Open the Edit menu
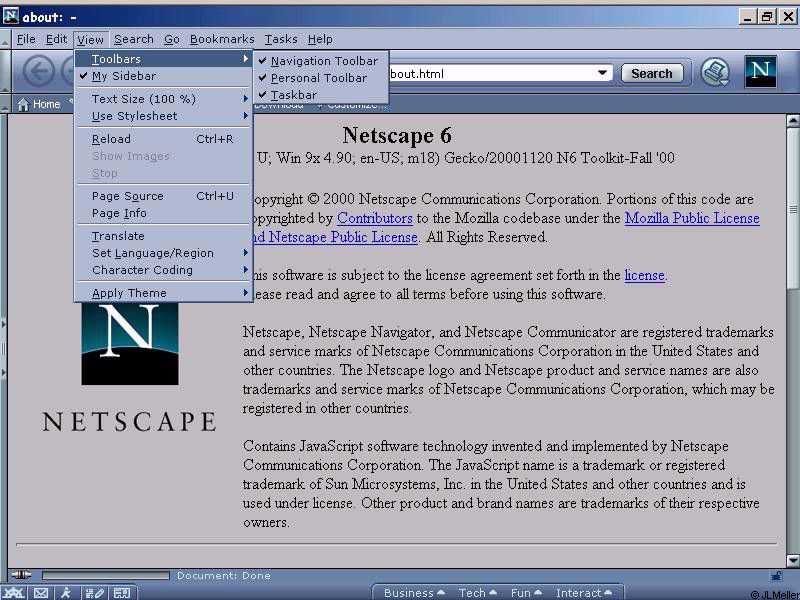 point(56,39)
